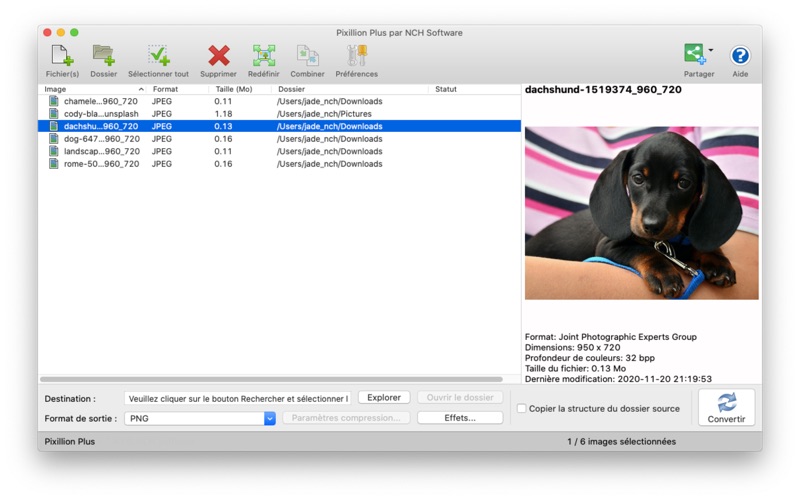Click the red Supprimer icon
Image resolution: width=800 pixels, height=500 pixels.
tap(218, 56)
